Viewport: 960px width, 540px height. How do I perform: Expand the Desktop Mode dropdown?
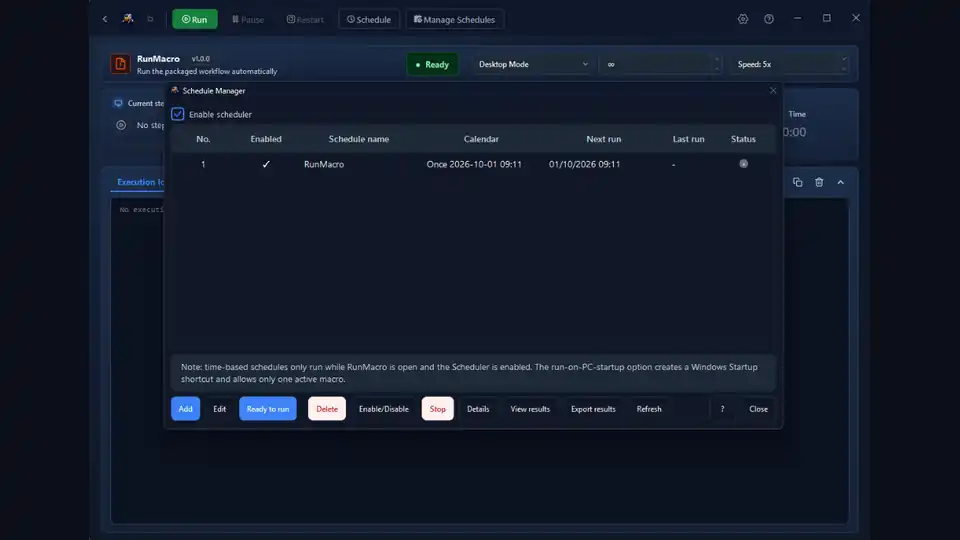(x=532, y=64)
